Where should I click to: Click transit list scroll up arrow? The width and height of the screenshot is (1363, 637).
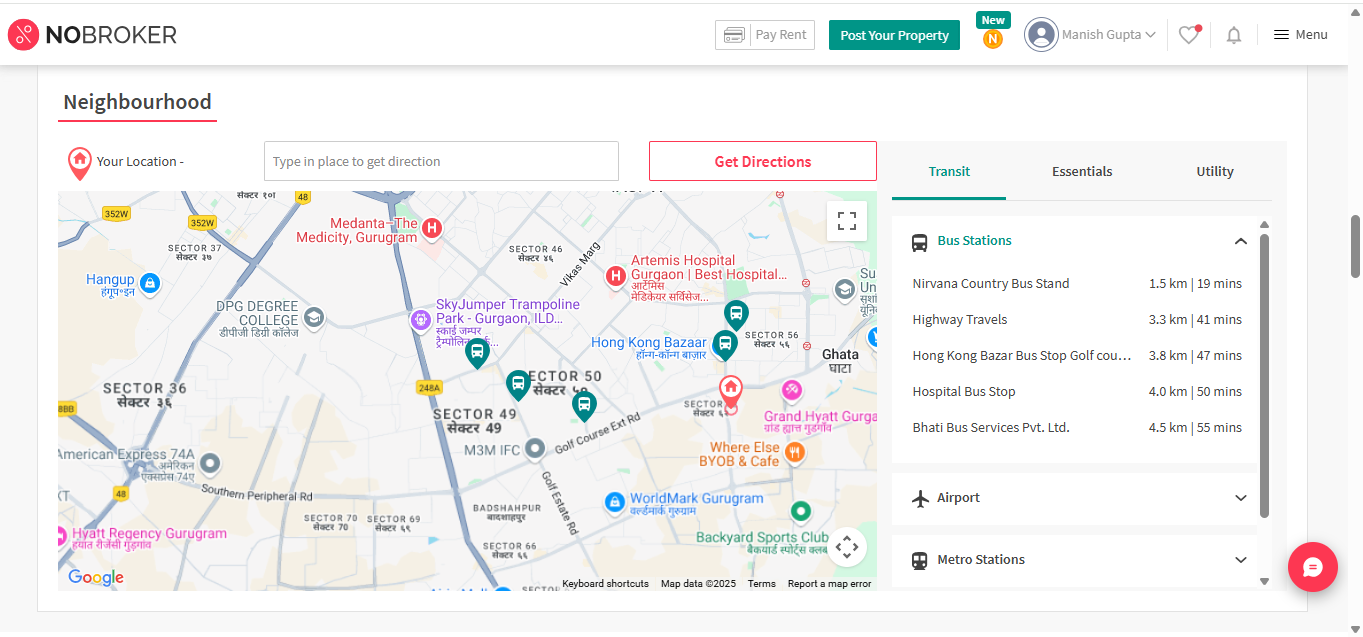point(1264,224)
